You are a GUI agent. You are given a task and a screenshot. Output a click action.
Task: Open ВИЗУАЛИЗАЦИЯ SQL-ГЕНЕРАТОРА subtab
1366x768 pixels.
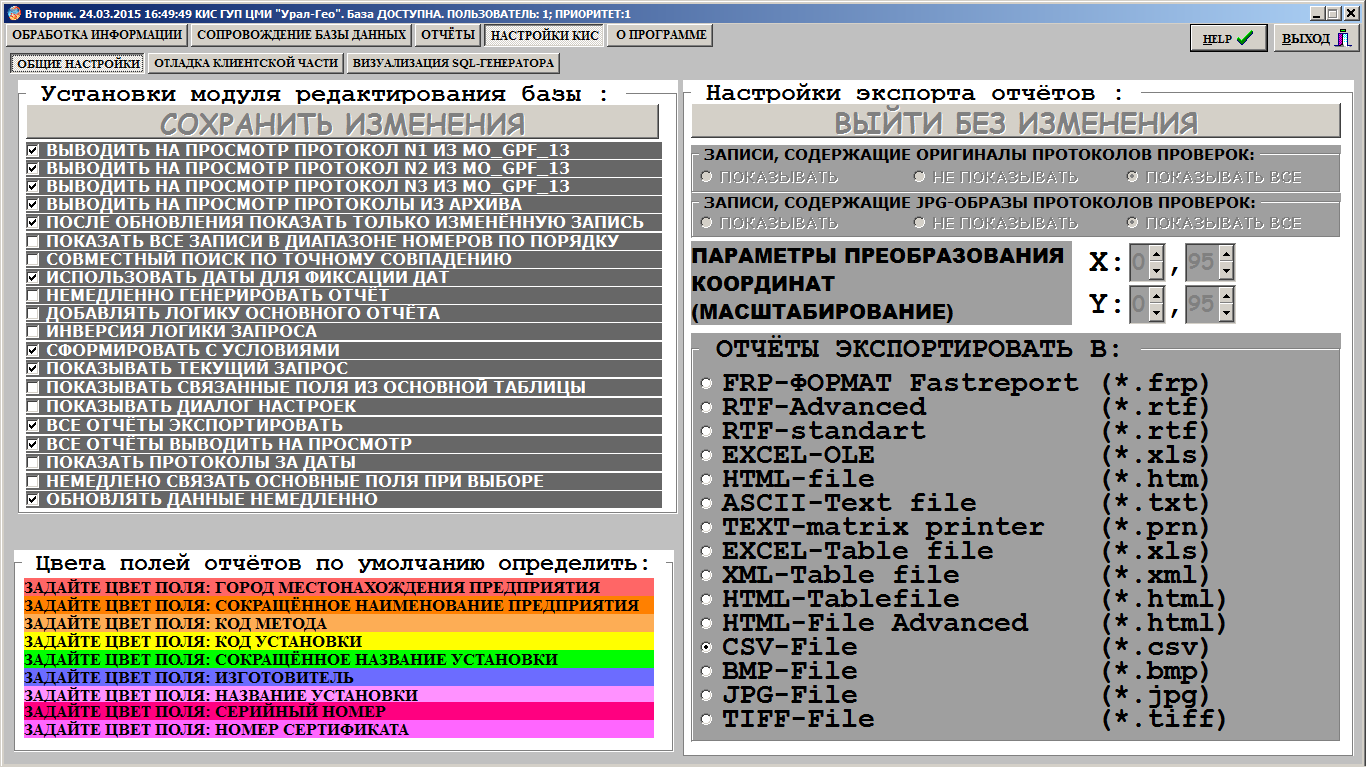(453, 63)
